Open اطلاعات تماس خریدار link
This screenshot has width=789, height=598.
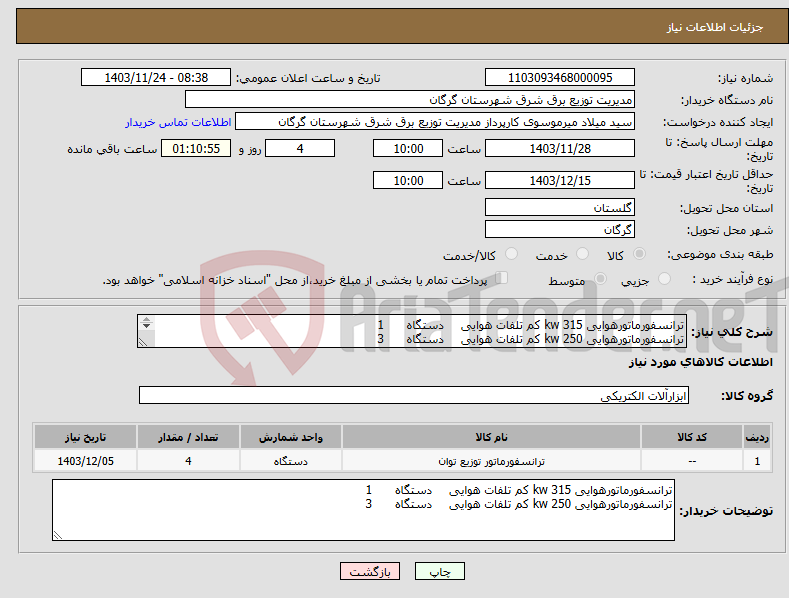(x=178, y=122)
